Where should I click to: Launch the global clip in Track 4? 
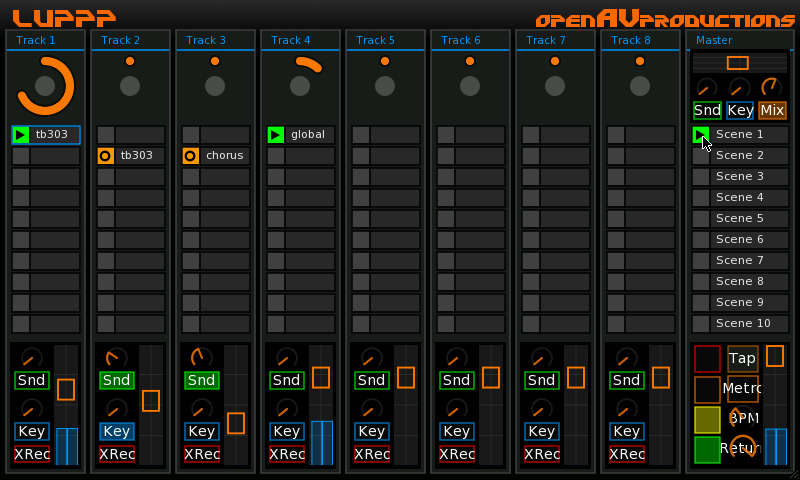[276, 135]
